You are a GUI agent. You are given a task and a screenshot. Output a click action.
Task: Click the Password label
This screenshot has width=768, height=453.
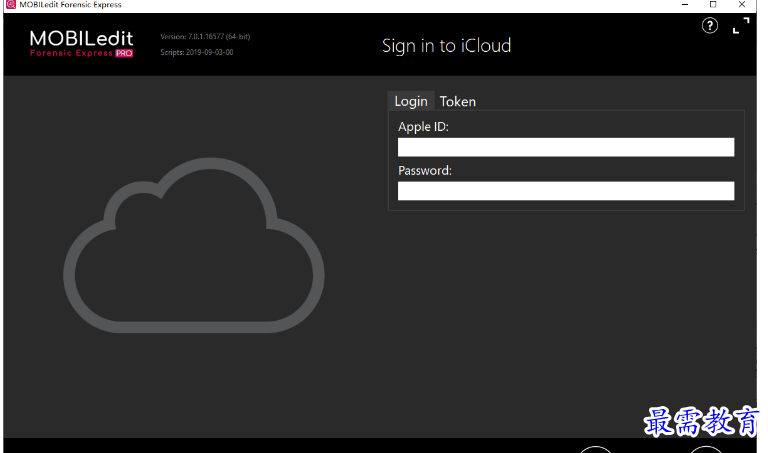coord(425,170)
